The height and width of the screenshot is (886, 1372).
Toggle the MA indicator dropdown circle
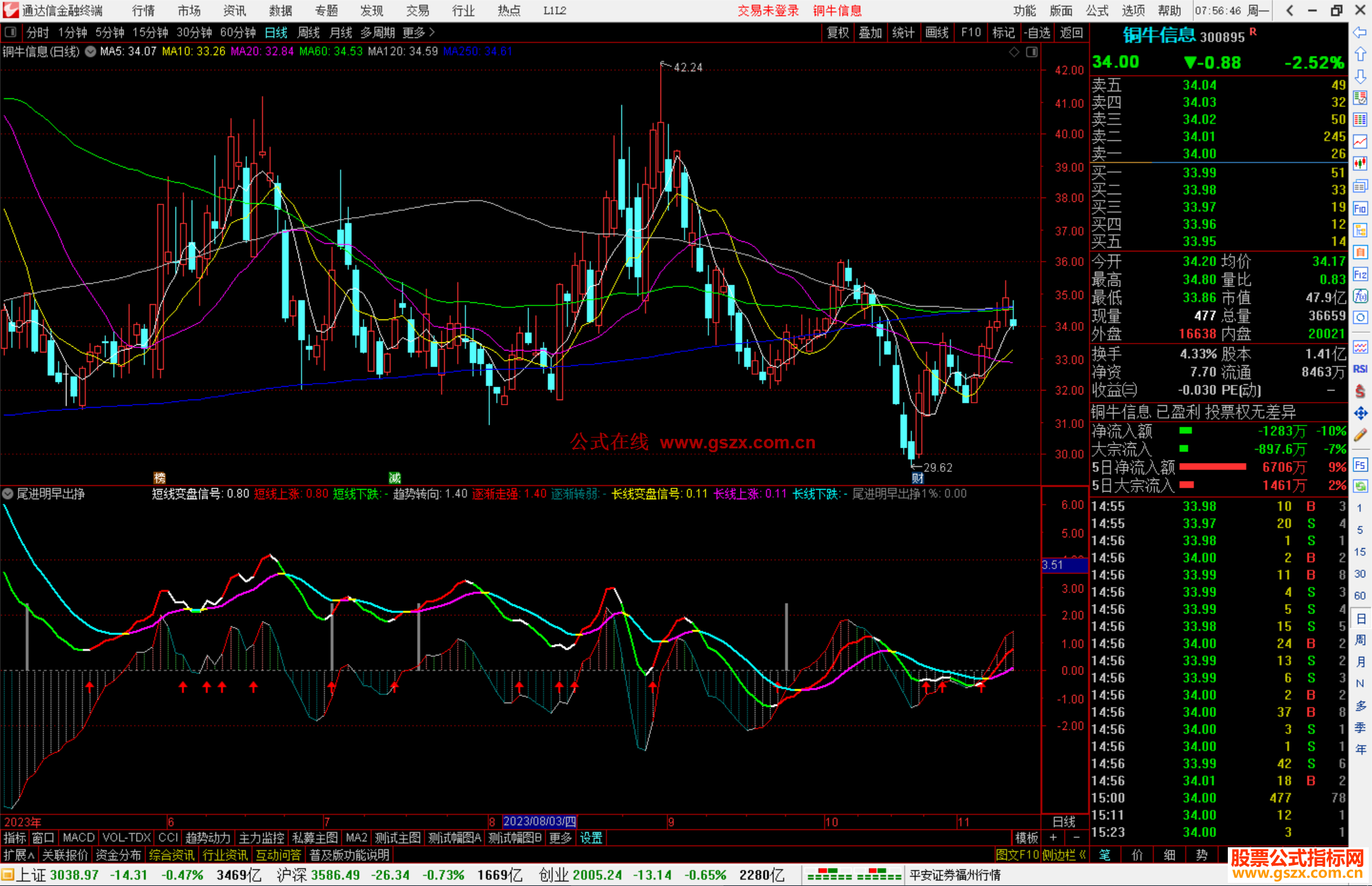click(91, 51)
